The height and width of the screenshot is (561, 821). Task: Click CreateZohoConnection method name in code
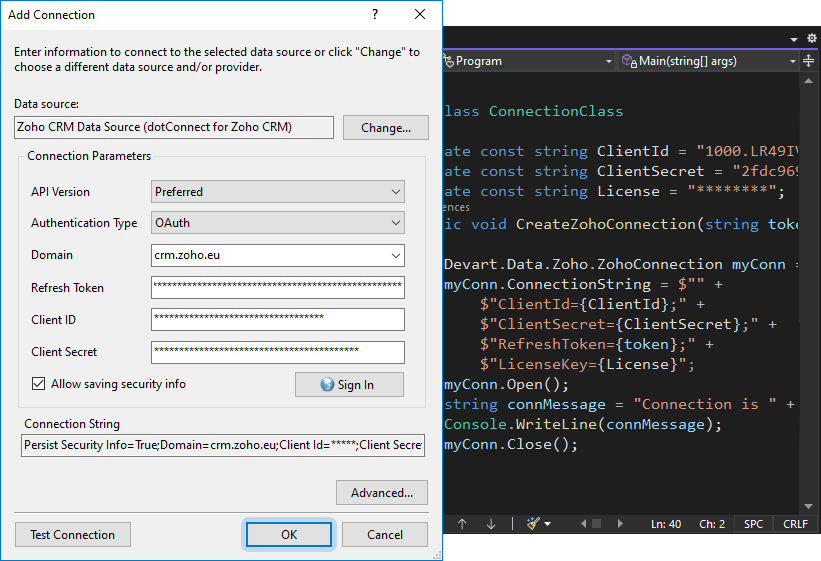click(x=606, y=224)
